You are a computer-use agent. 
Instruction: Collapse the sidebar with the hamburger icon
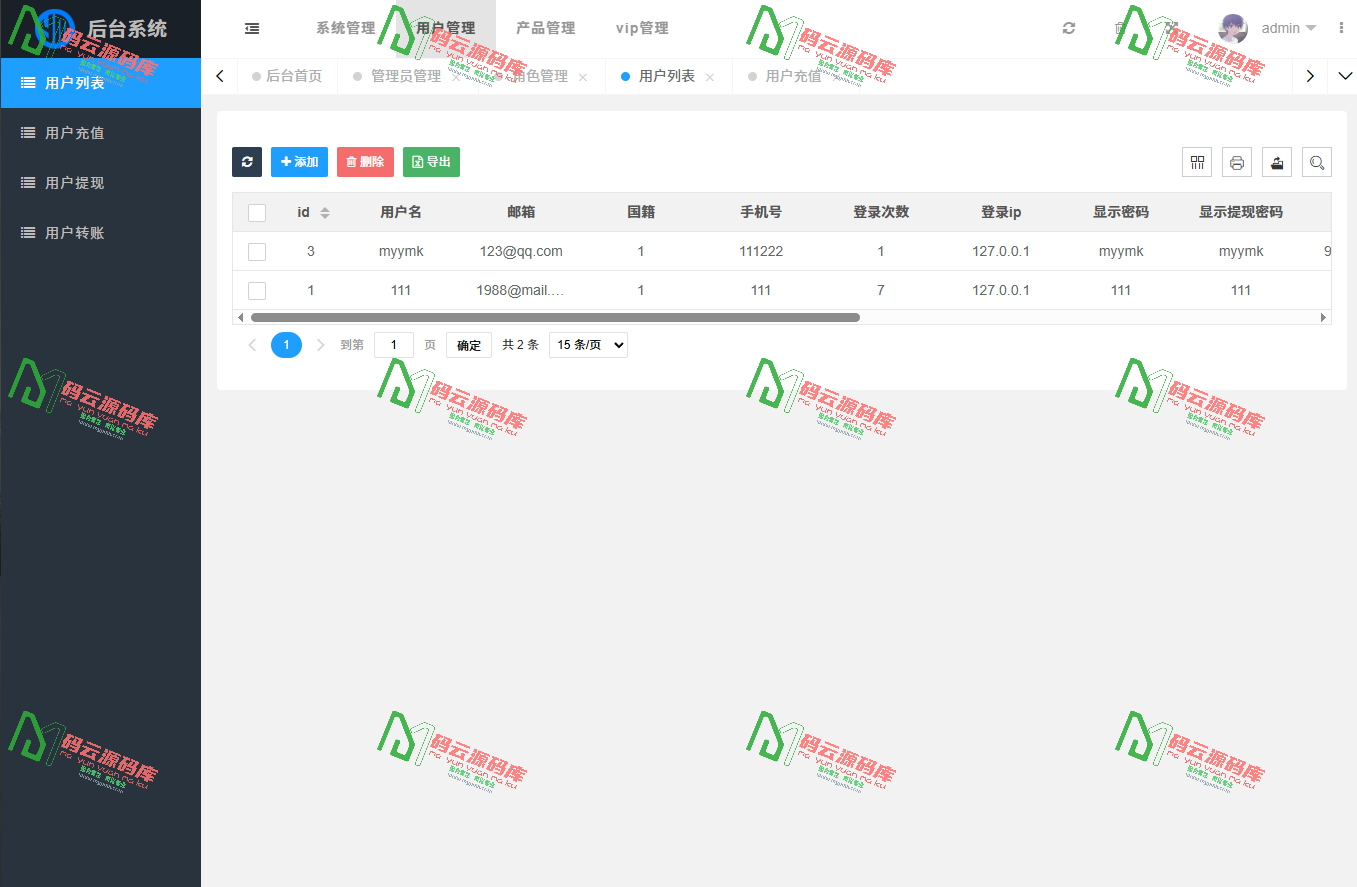(x=251, y=28)
